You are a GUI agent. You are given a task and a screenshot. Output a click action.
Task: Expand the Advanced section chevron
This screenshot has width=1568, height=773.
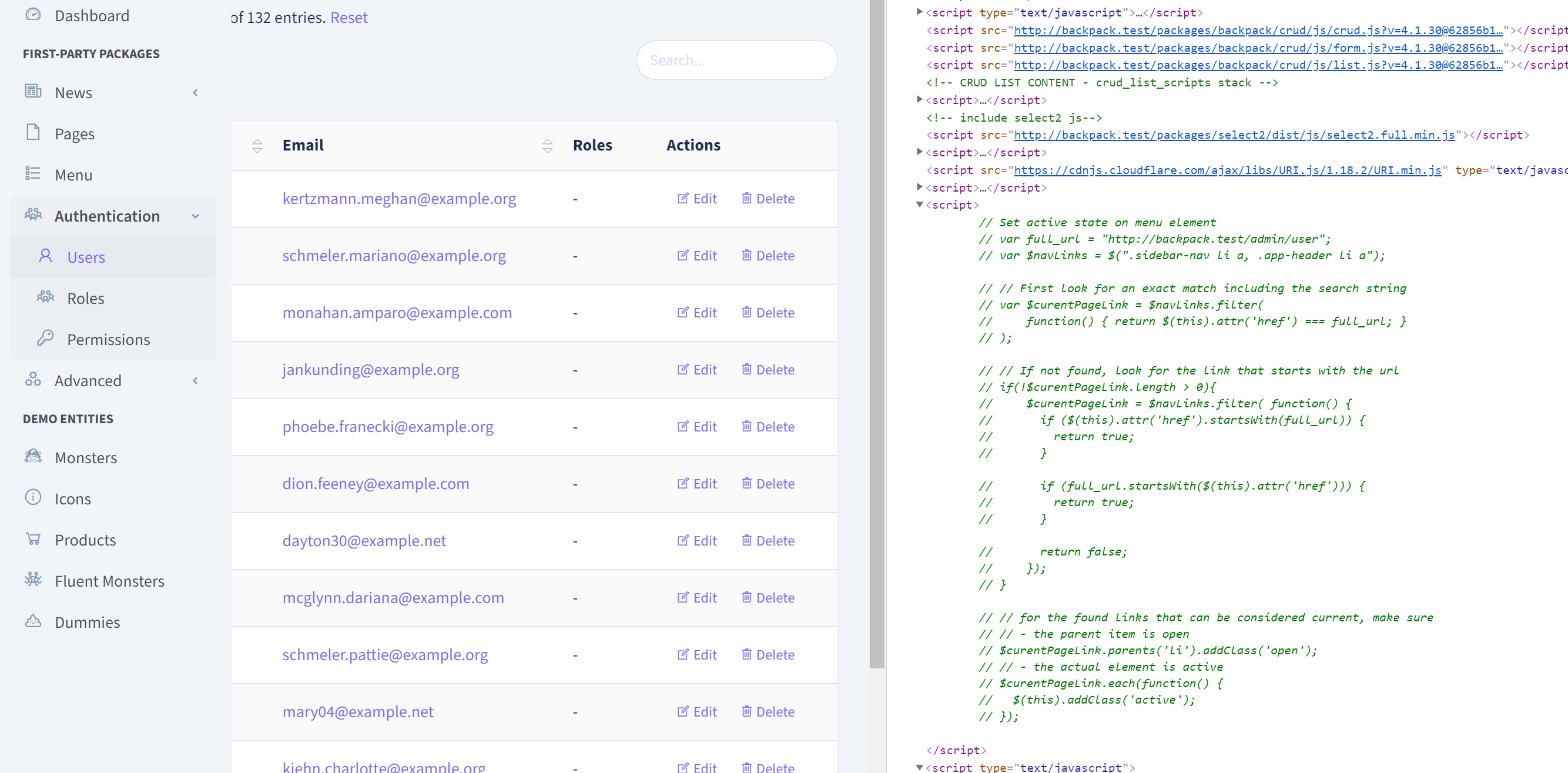(x=195, y=380)
